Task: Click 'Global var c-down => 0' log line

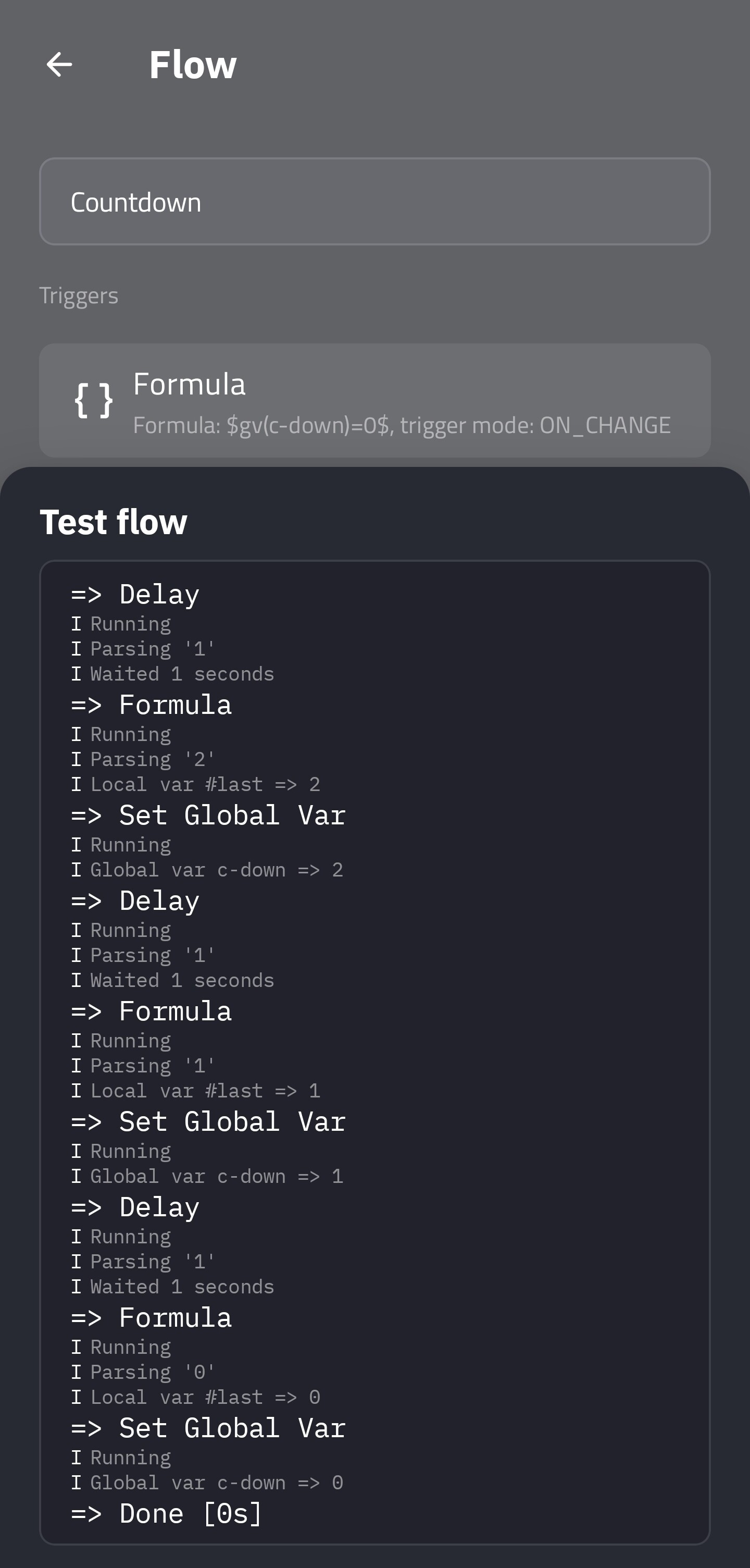Action: click(207, 1484)
